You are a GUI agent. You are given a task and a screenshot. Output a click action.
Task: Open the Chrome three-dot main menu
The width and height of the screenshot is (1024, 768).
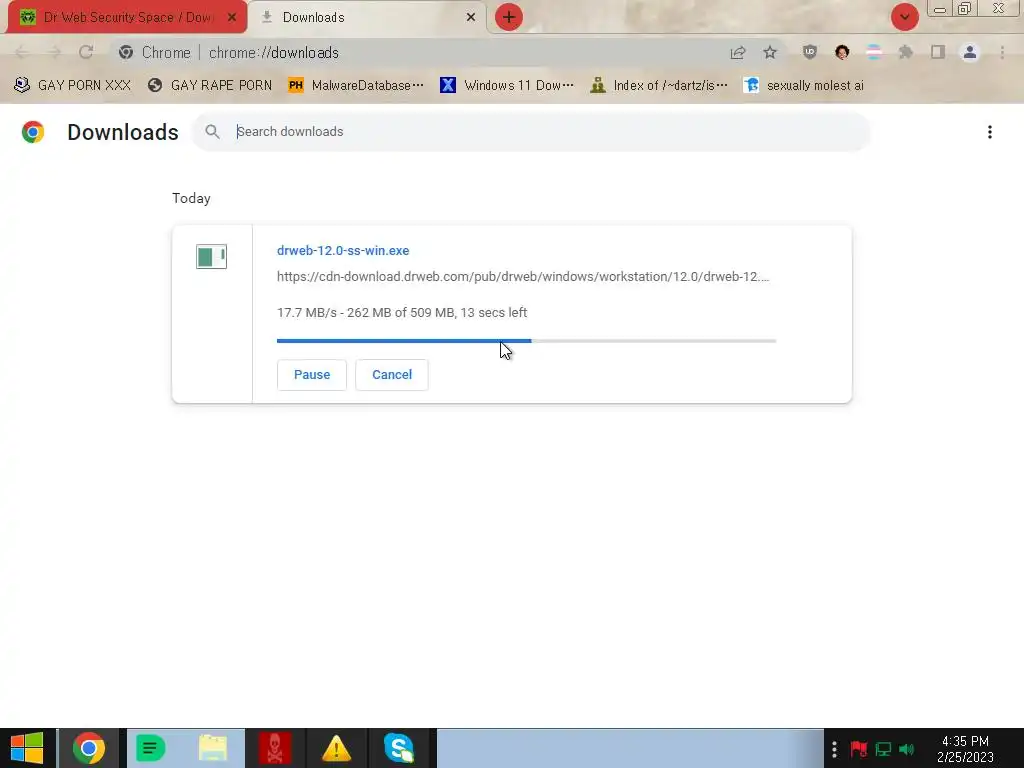coord(1002,52)
